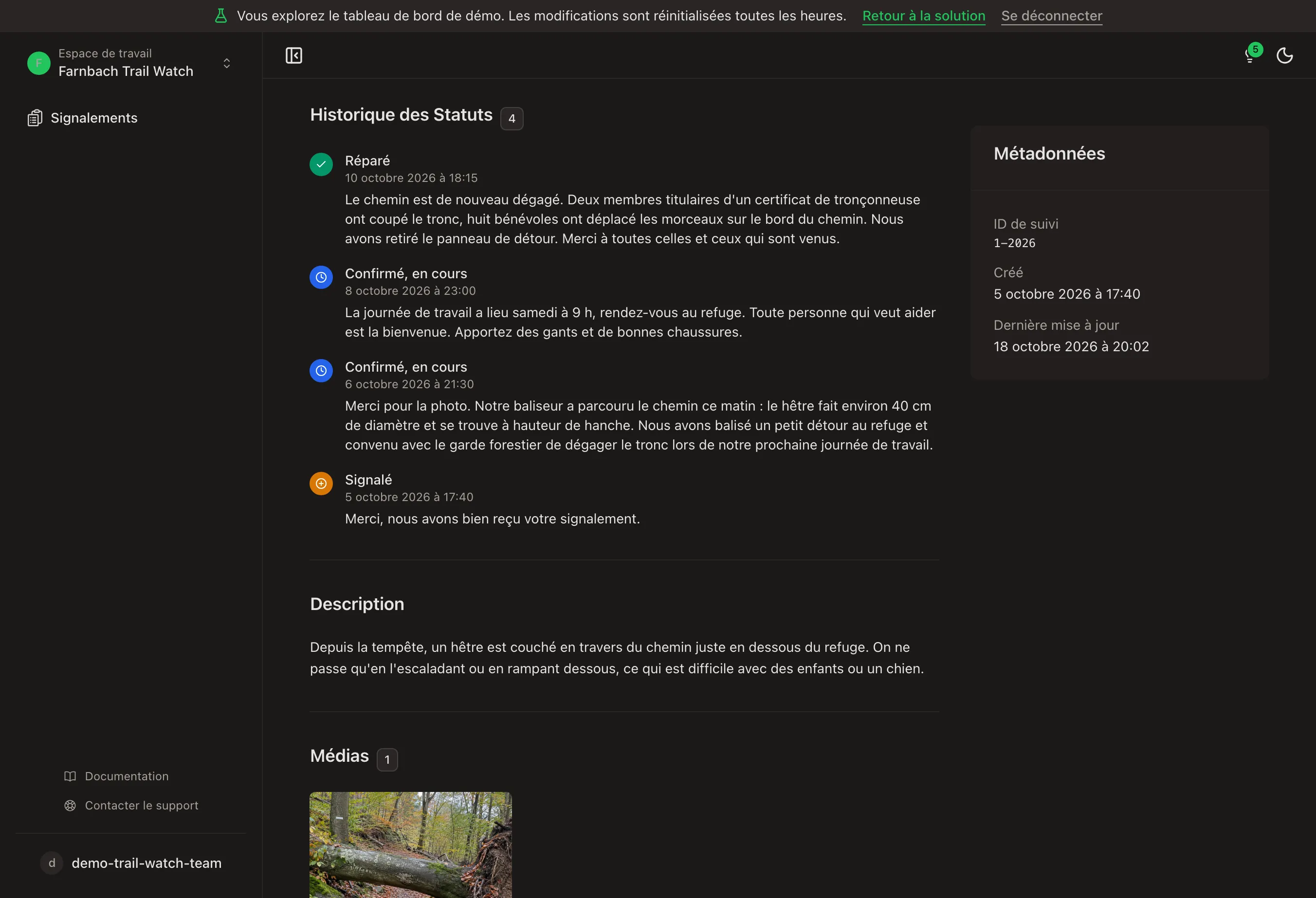Click the Documentation book icon

(70, 776)
